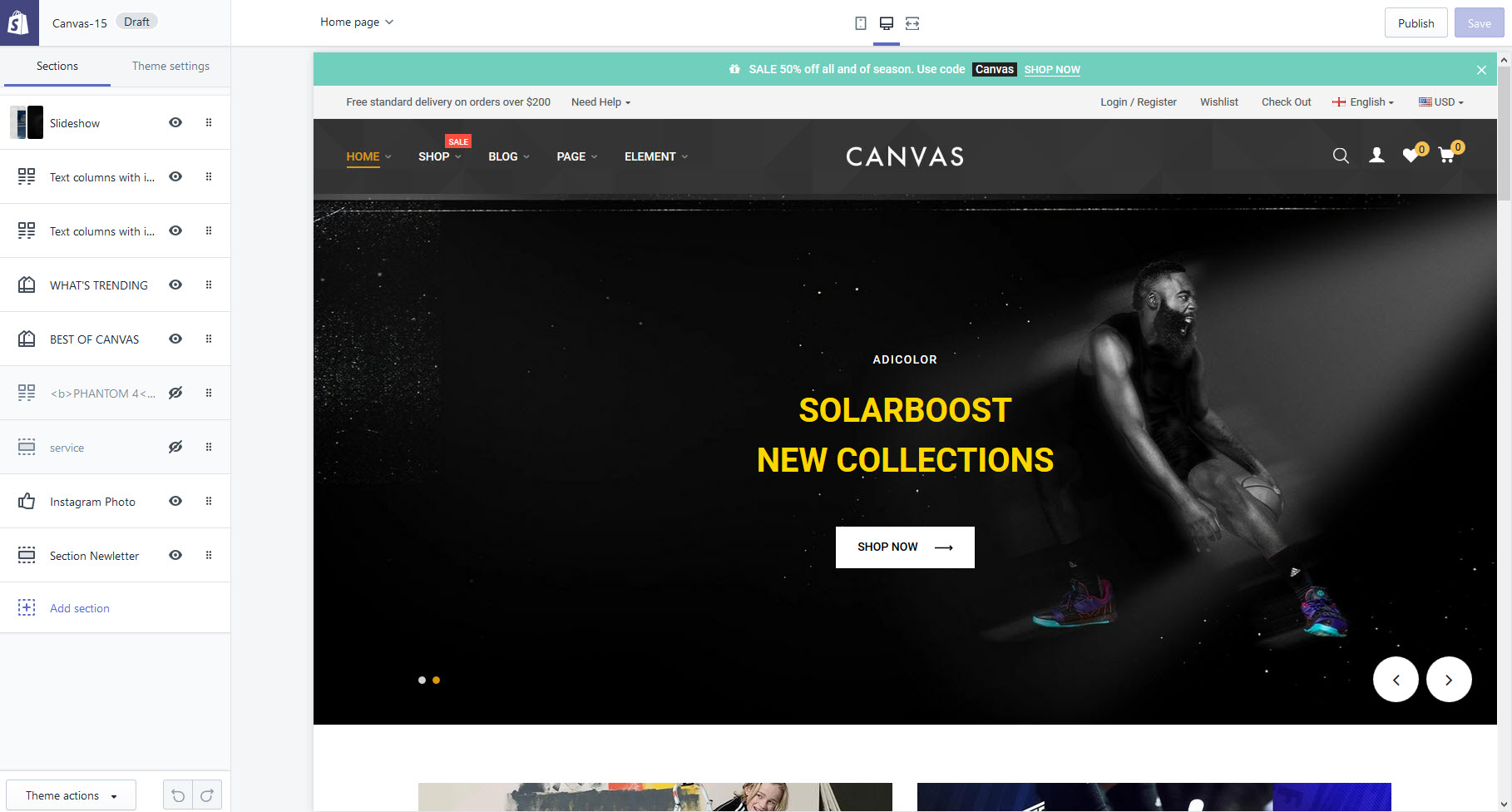
Task: Click the Publish button
Action: coord(1416,23)
